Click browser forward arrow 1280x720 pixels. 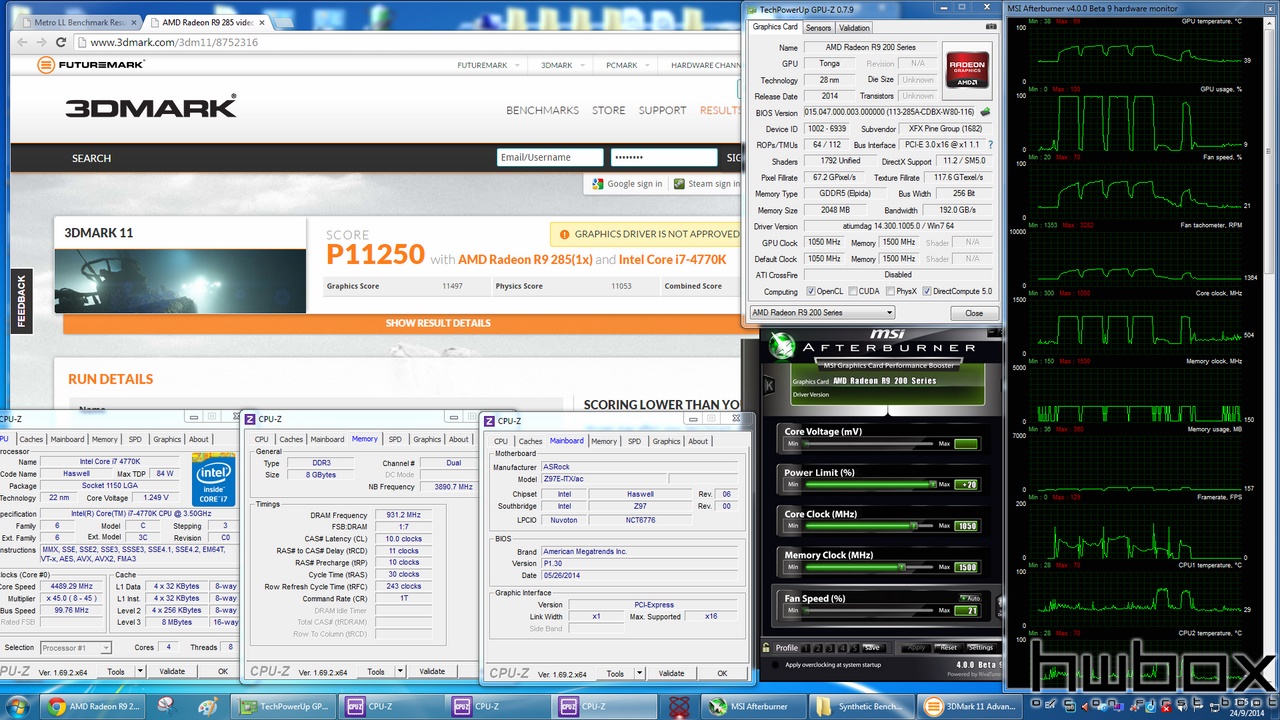click(41, 42)
